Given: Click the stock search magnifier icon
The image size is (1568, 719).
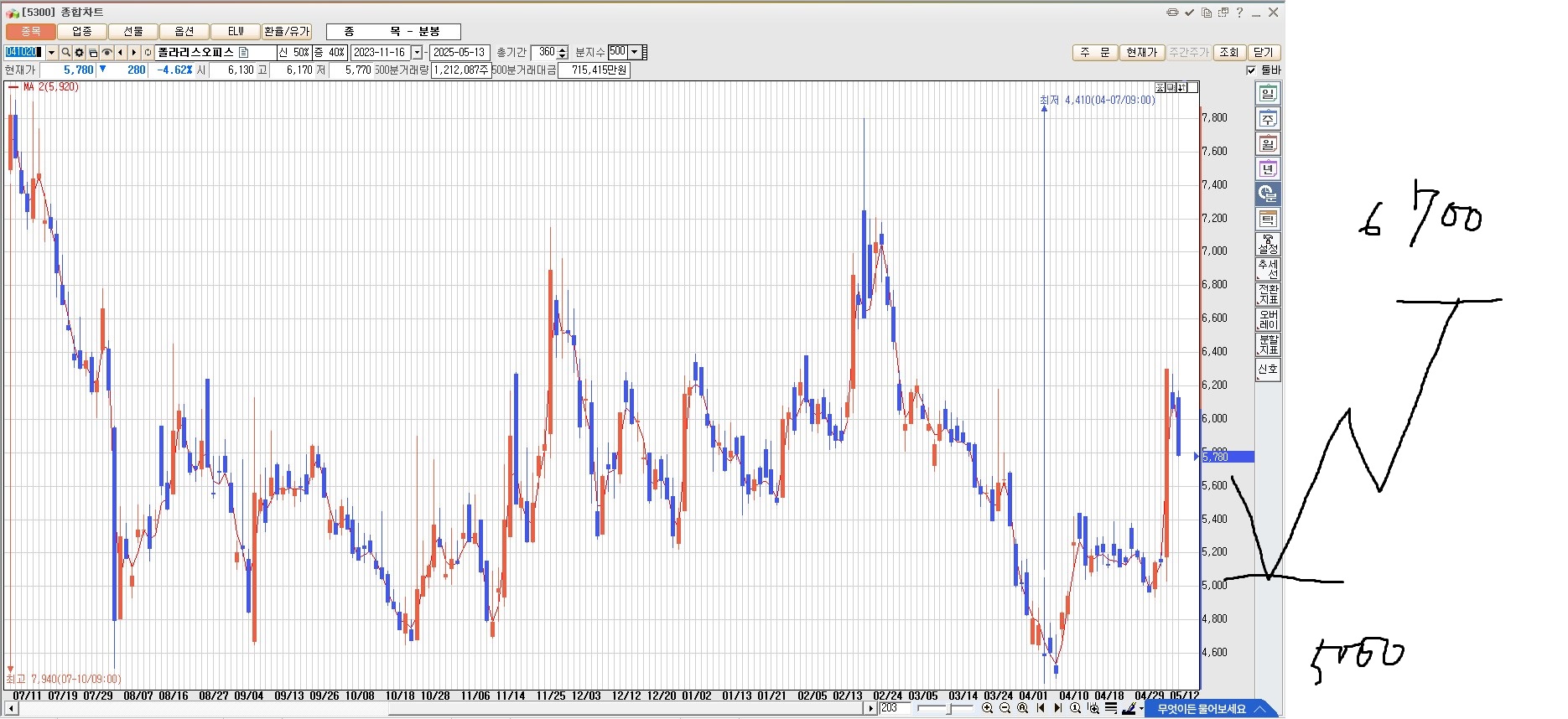Looking at the screenshot, I should point(65,53).
